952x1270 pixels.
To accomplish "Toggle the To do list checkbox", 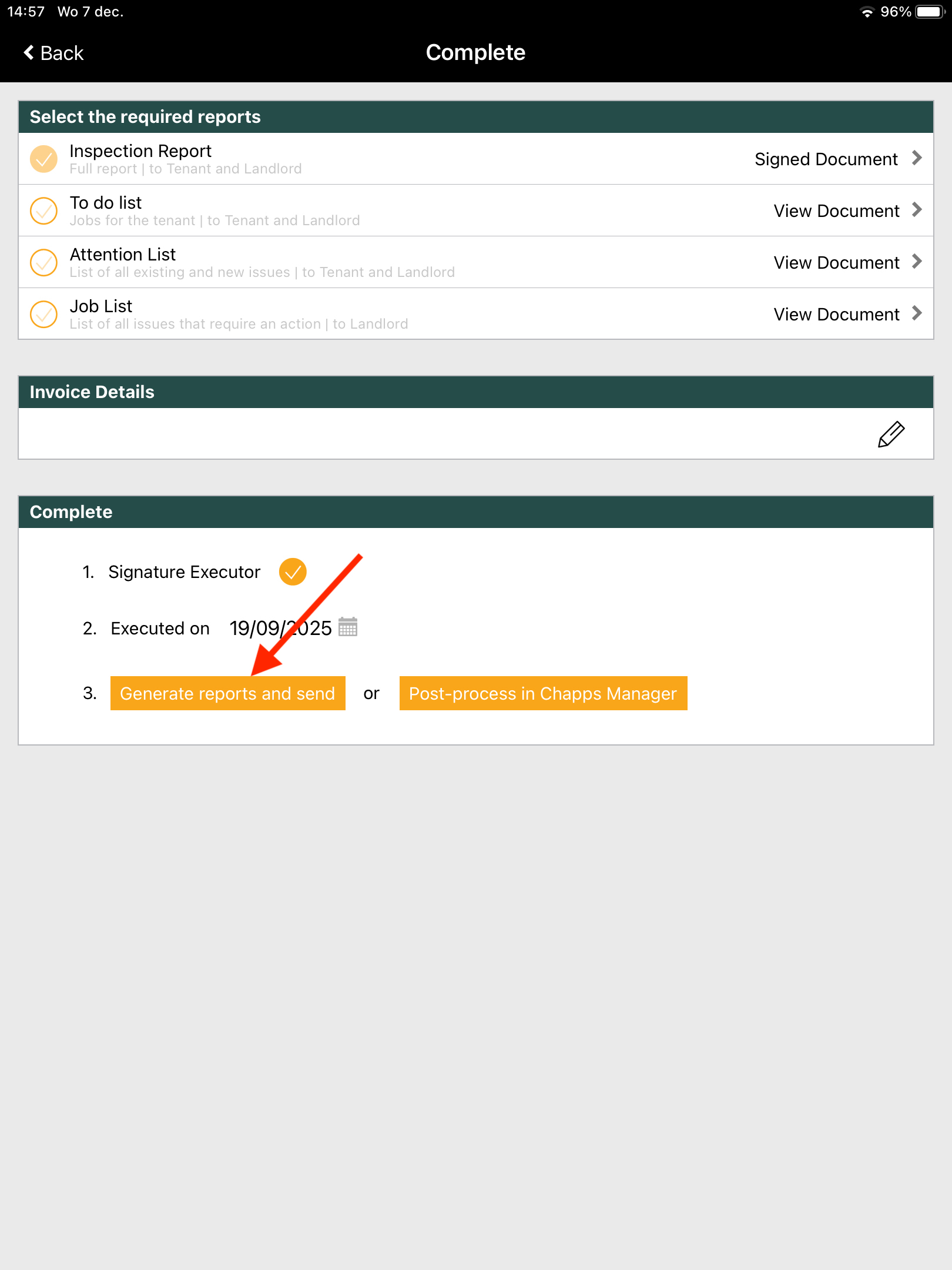I will pos(43,211).
